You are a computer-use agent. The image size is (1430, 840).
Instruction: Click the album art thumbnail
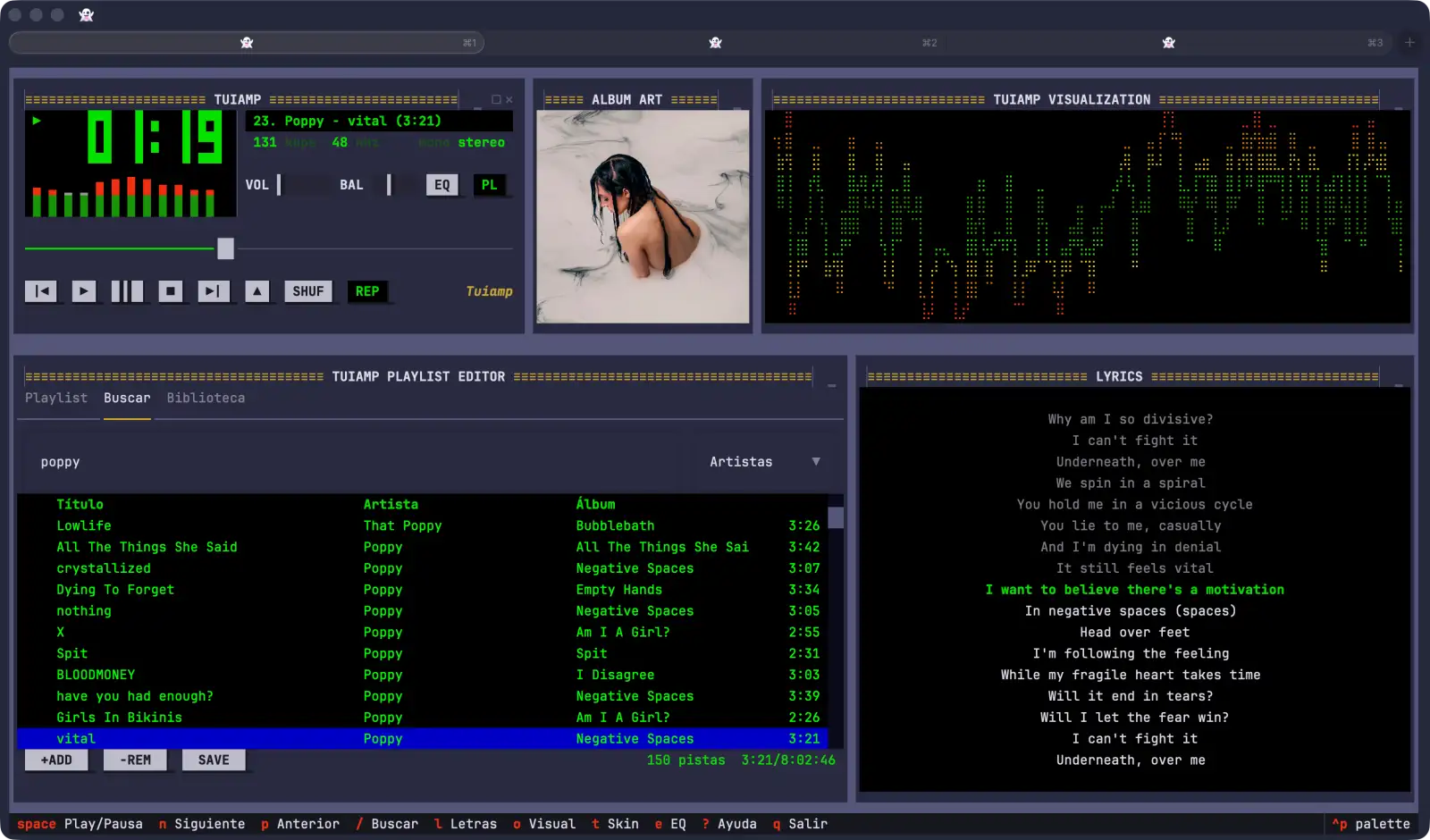click(x=643, y=216)
